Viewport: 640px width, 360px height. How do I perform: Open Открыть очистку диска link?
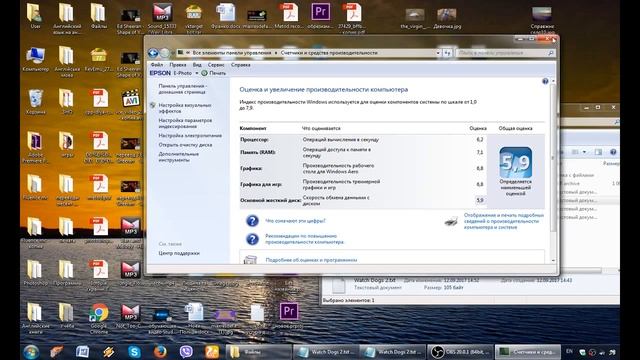[185, 145]
